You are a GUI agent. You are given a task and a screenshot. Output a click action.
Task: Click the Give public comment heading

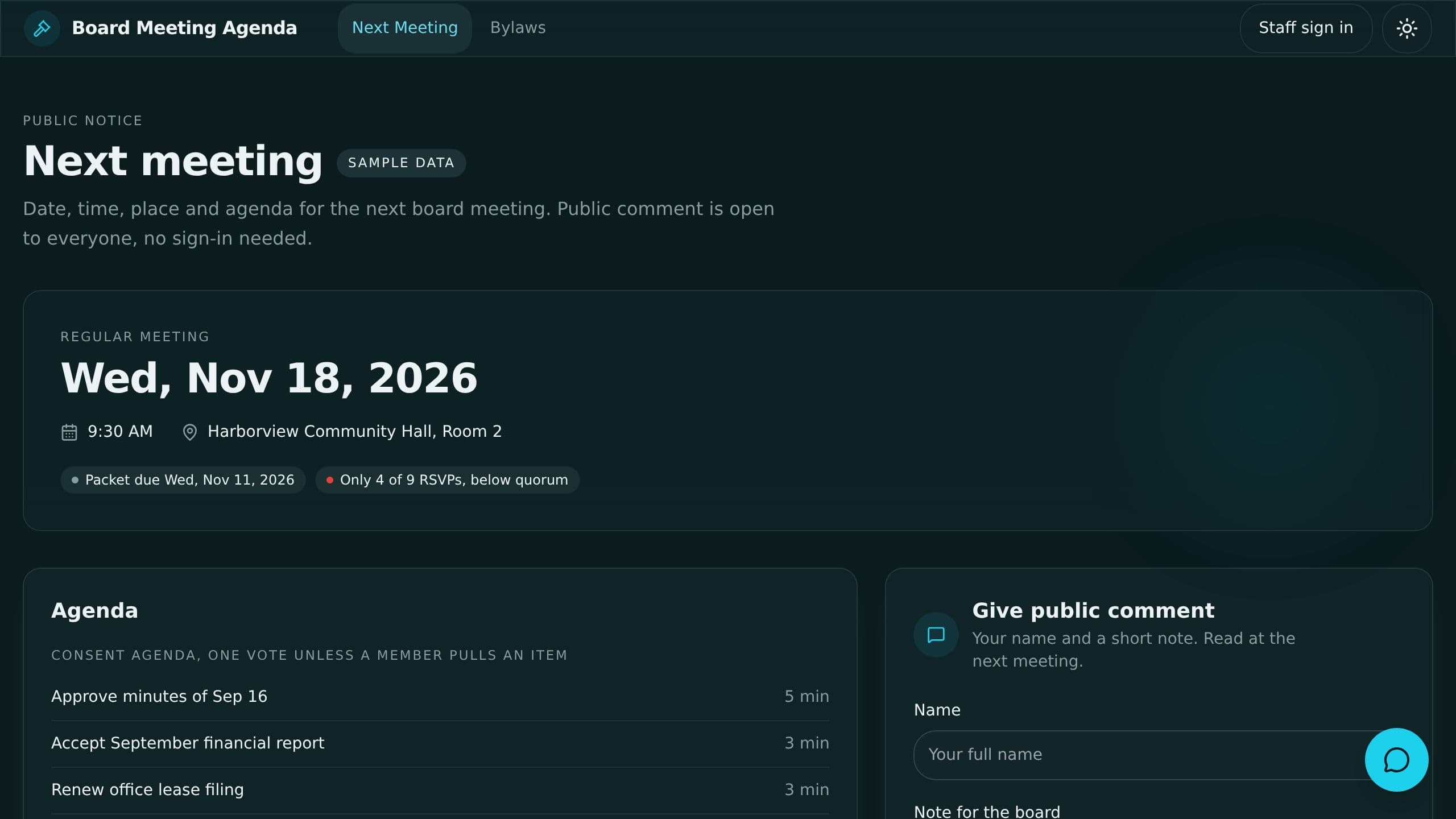point(1093,610)
